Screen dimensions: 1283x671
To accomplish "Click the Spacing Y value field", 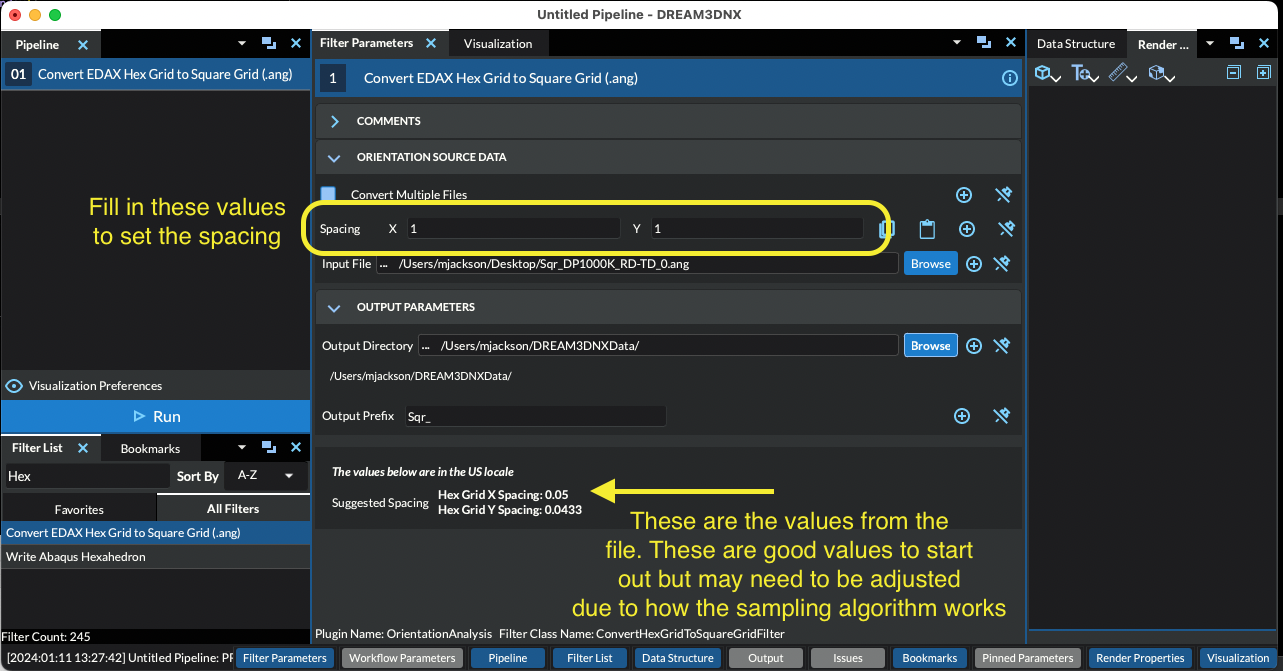I will (x=757, y=229).
